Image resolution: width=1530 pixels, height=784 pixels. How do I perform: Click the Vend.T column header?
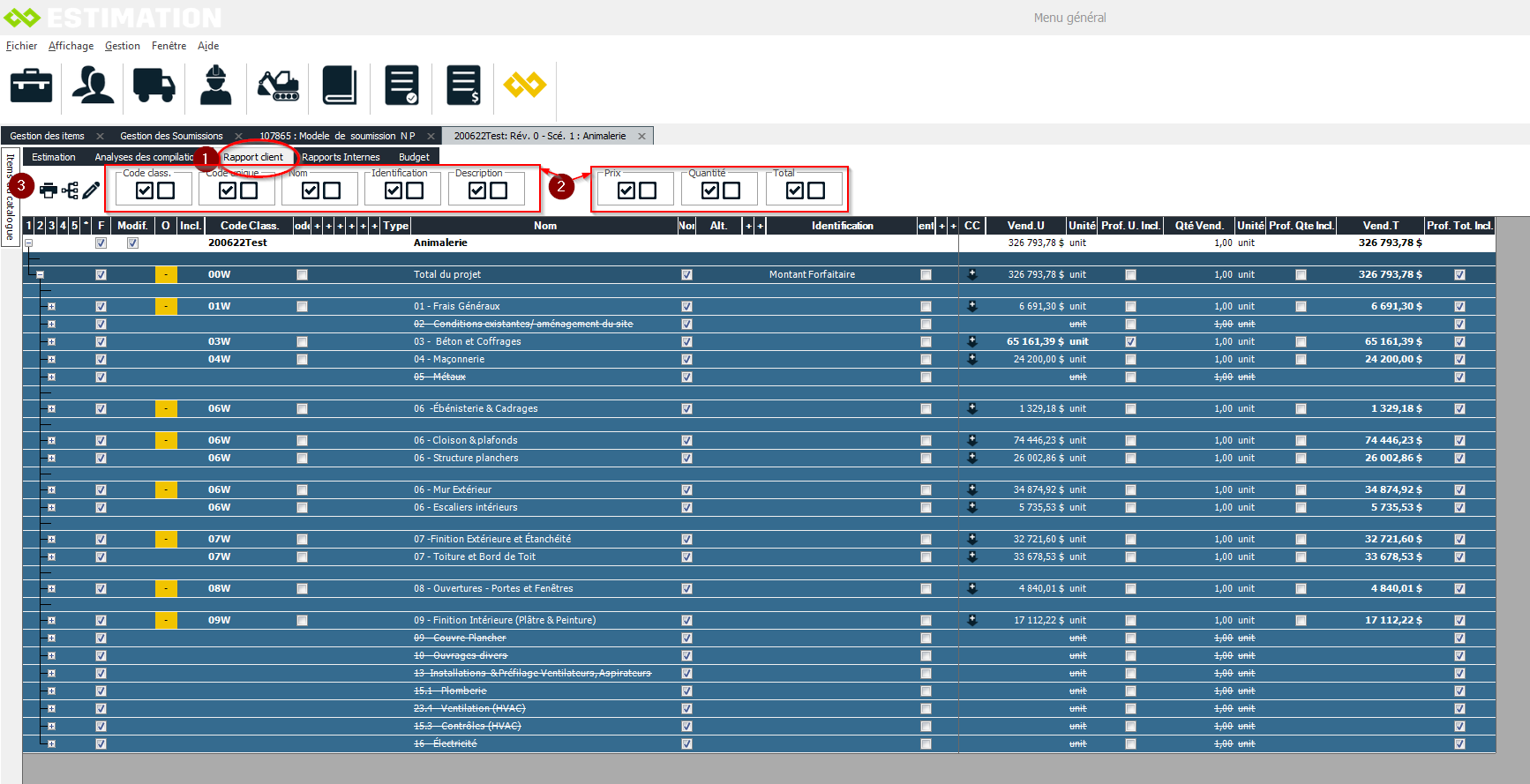[1380, 226]
